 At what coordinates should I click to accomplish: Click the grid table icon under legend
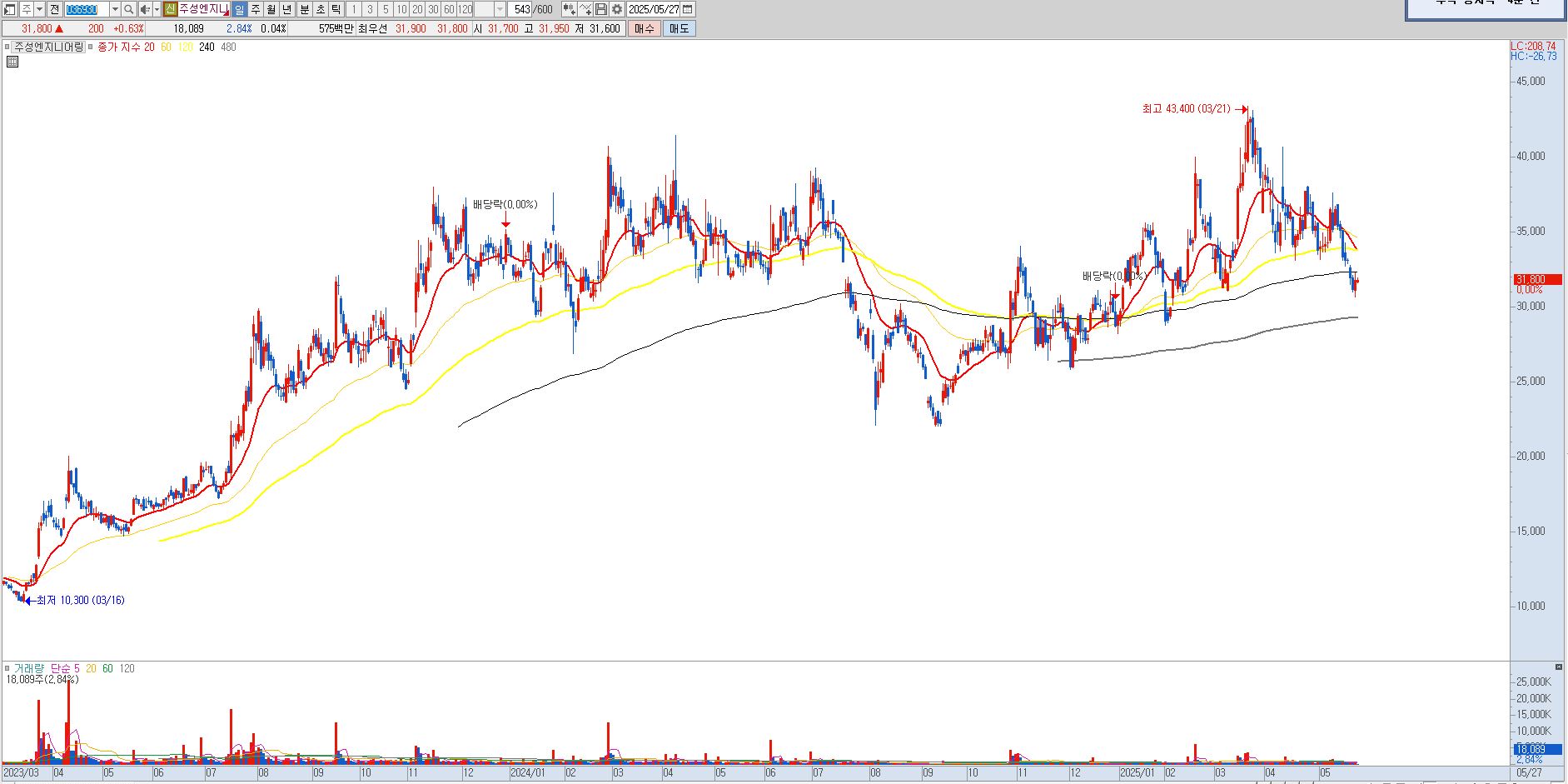pyautogui.click(x=12, y=62)
